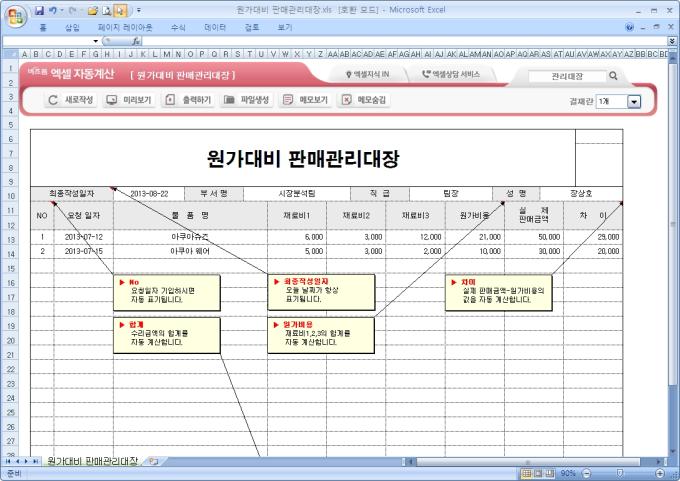Click the horizontal scrollbar thumb

click(x=528, y=461)
